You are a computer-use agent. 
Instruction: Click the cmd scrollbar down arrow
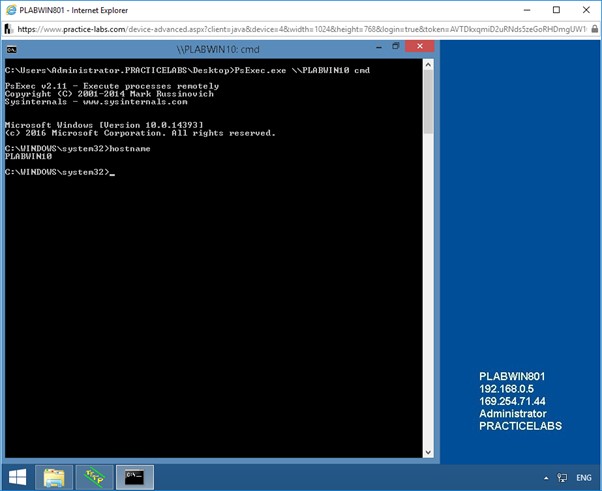click(x=428, y=452)
